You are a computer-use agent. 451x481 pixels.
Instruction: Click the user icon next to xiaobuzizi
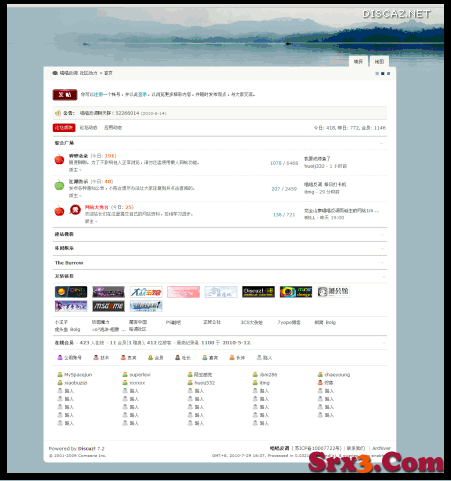tap(60, 382)
